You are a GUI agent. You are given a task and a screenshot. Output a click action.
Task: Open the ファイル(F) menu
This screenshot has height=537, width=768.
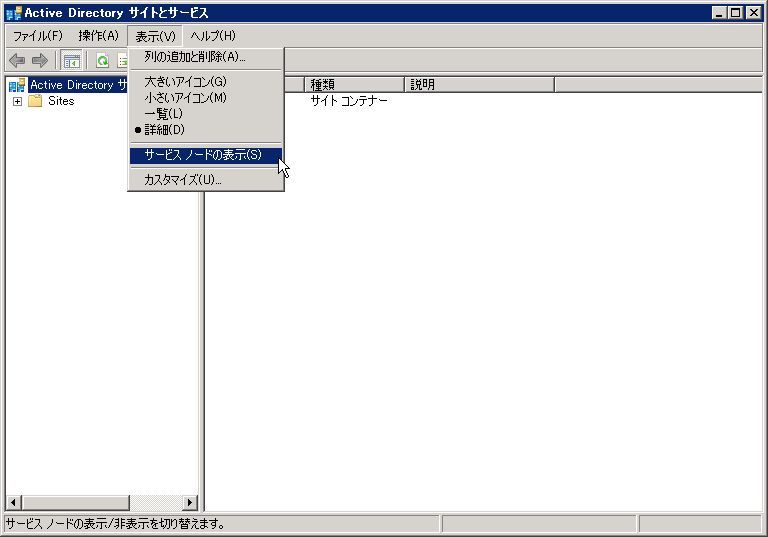click(x=38, y=36)
